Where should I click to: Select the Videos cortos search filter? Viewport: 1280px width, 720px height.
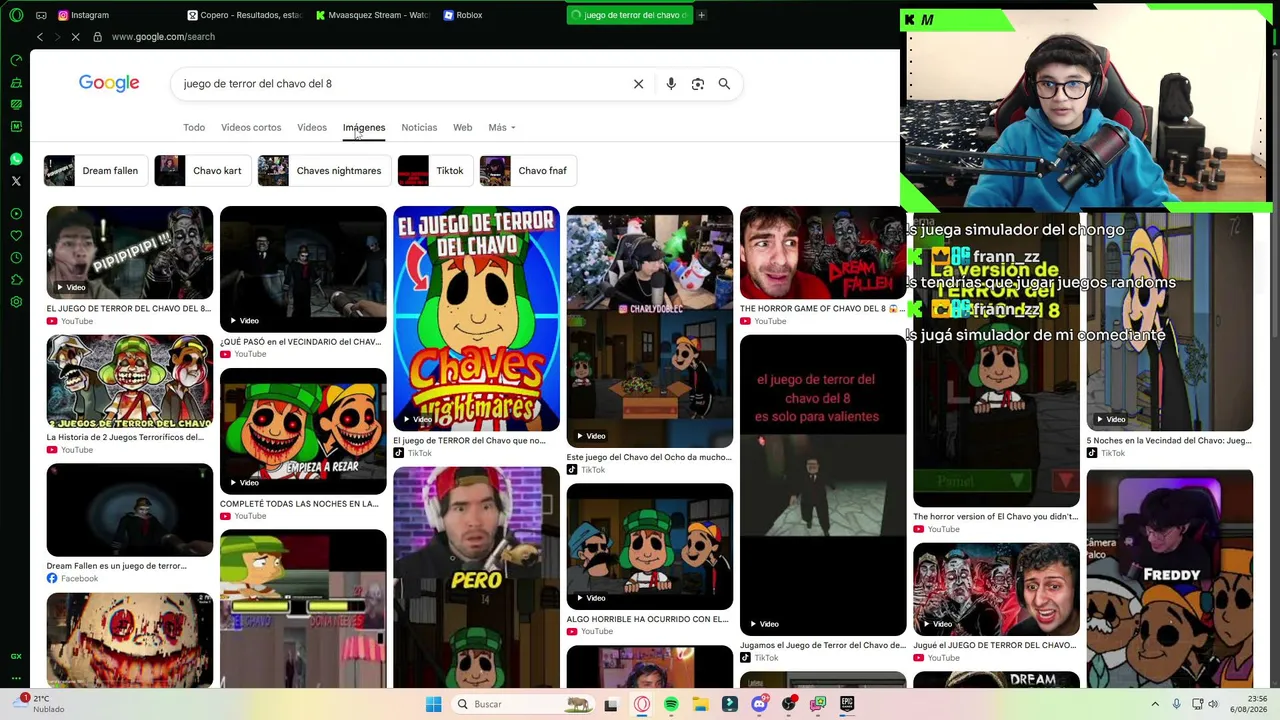[x=251, y=127]
